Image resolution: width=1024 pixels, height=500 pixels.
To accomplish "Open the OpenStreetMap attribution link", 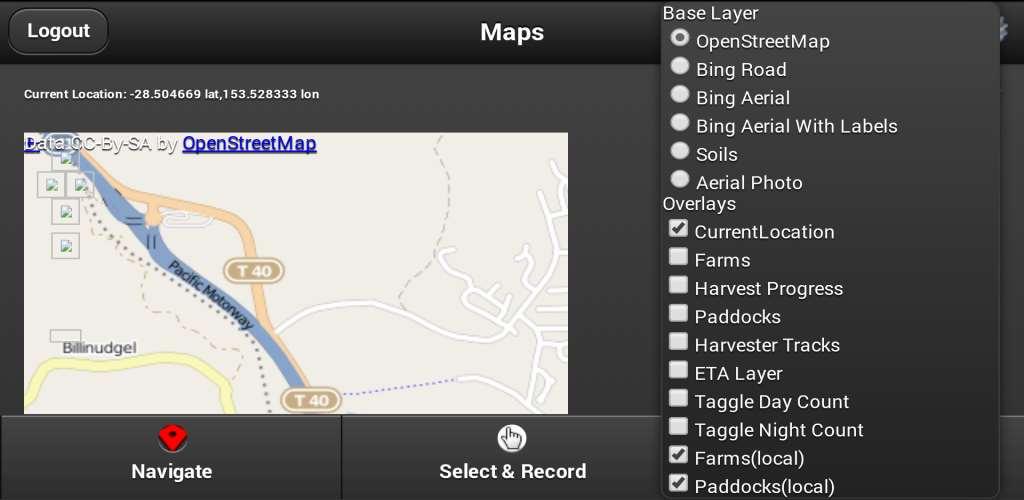I will point(249,144).
